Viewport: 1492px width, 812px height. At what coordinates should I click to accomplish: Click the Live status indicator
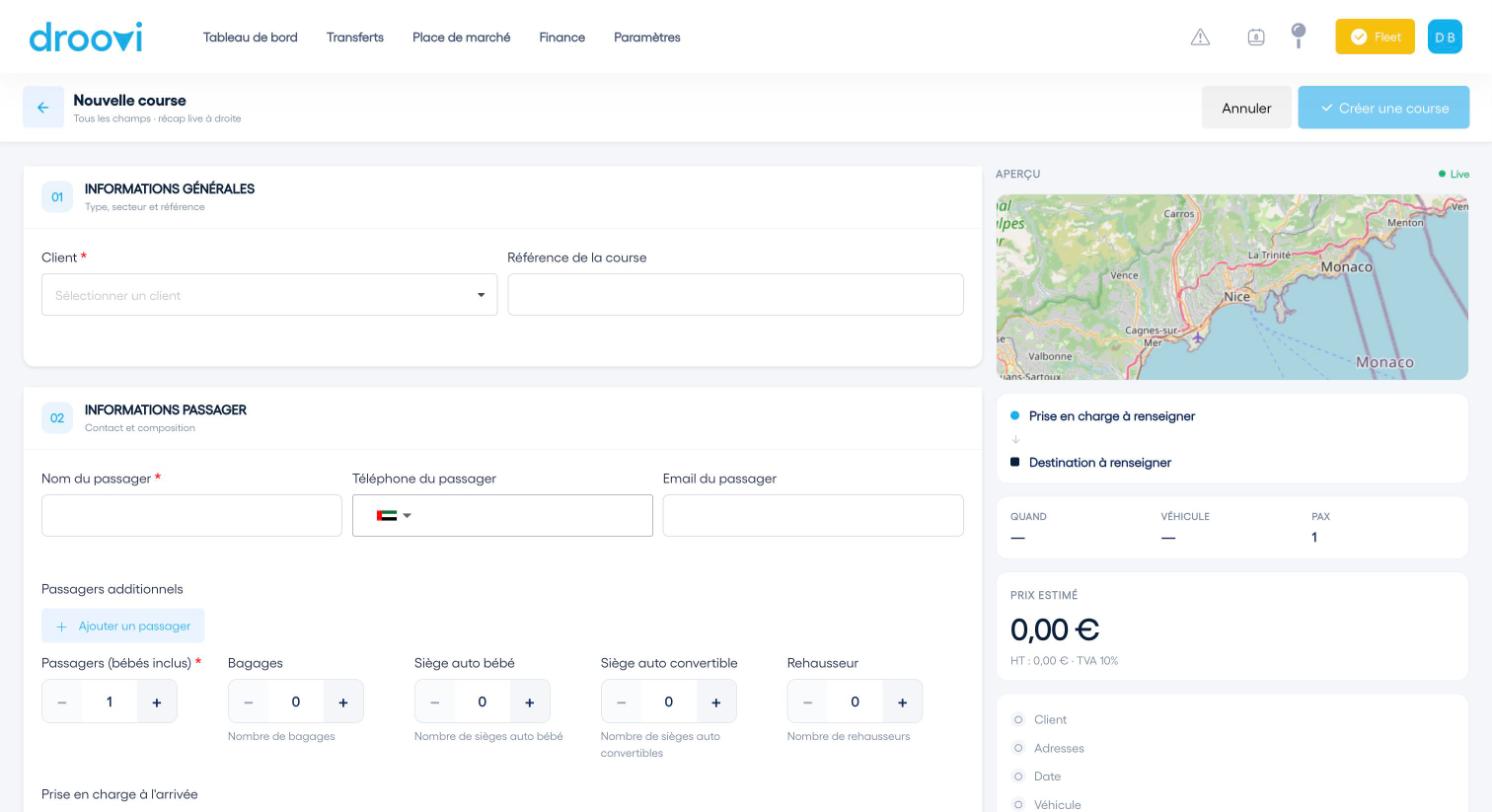tap(1454, 174)
